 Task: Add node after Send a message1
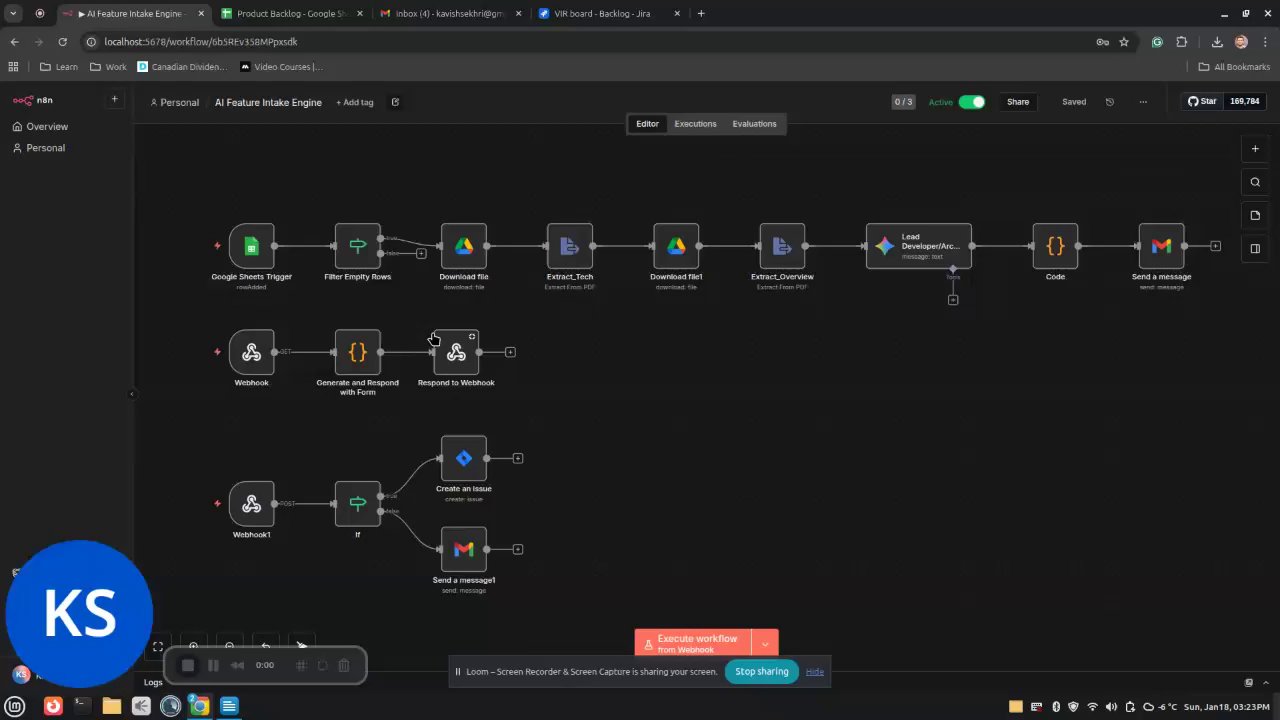[518, 549]
